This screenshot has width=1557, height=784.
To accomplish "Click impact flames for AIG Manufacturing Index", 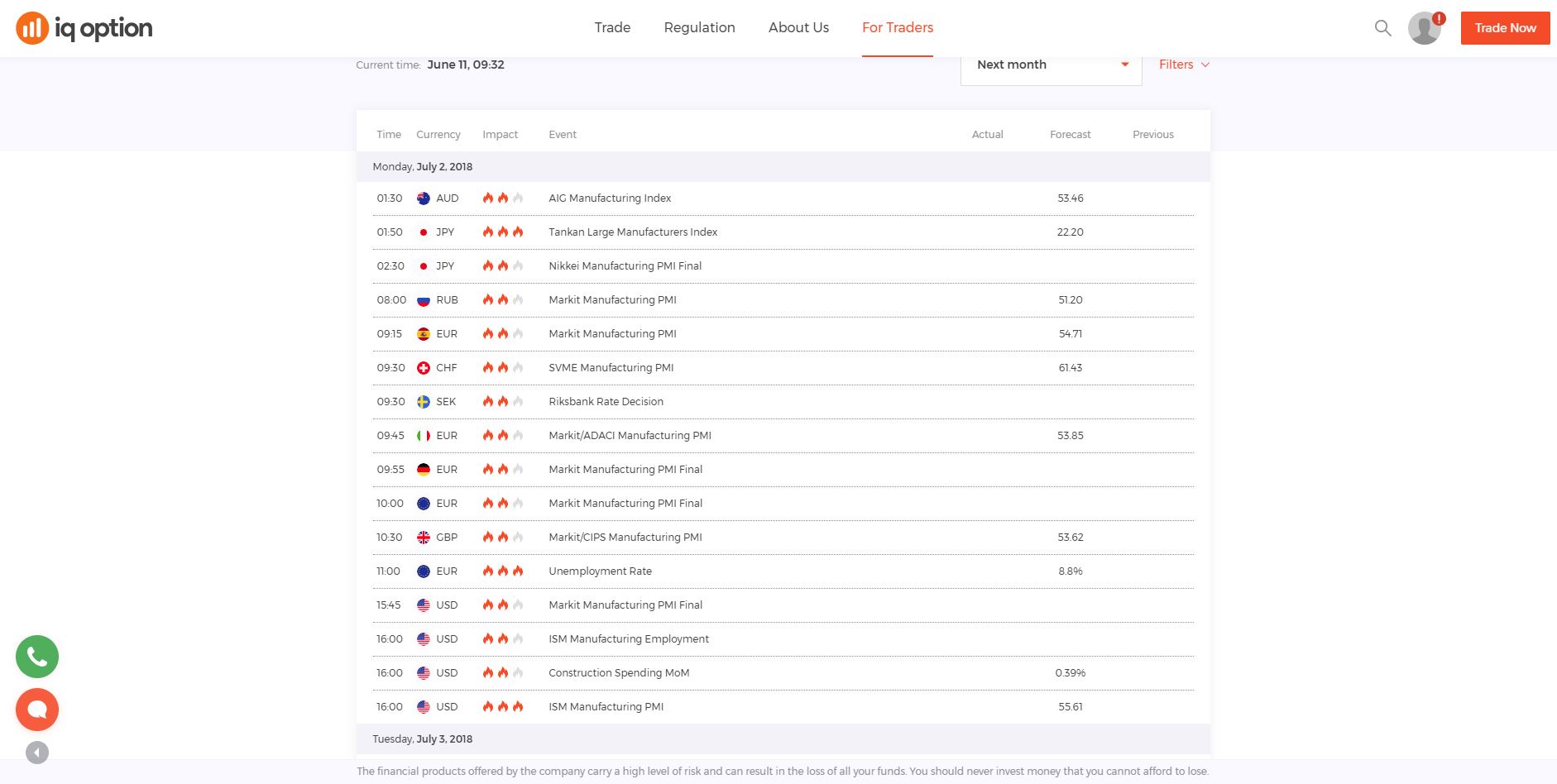I will pyautogui.click(x=503, y=198).
